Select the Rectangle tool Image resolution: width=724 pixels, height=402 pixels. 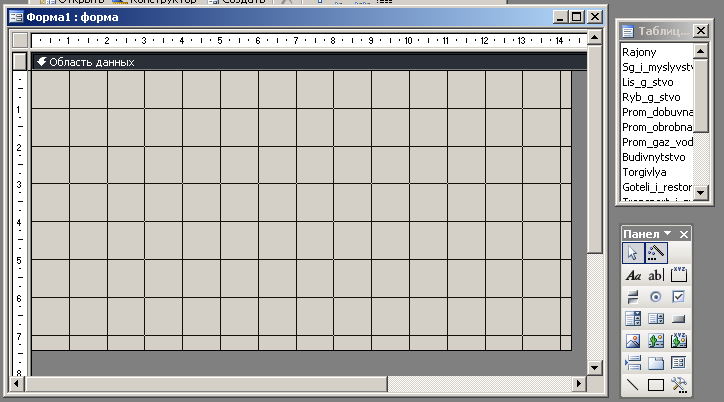coord(656,384)
